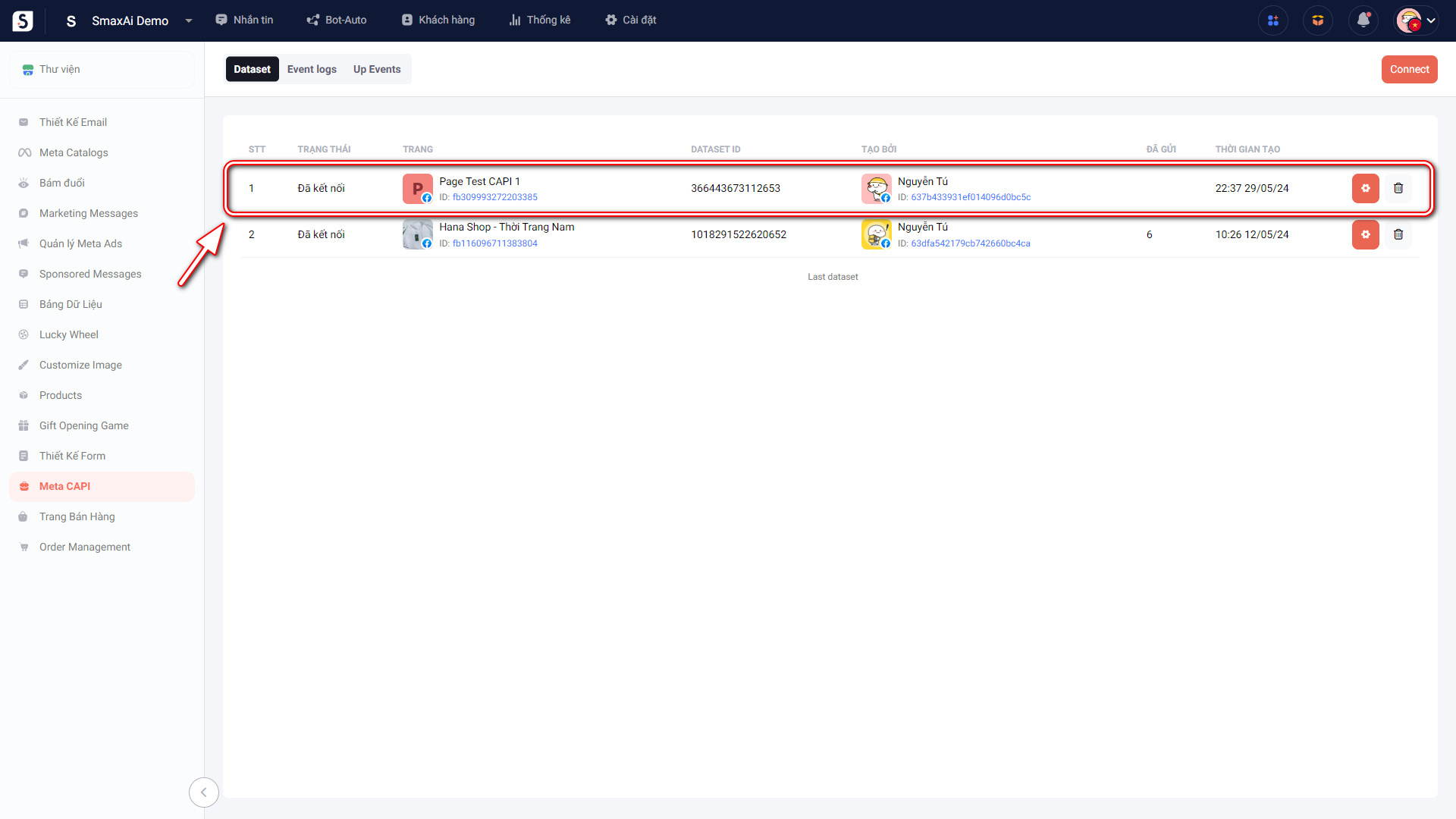Click the Connect button
This screenshot has width=1456, height=819.
[1409, 69]
